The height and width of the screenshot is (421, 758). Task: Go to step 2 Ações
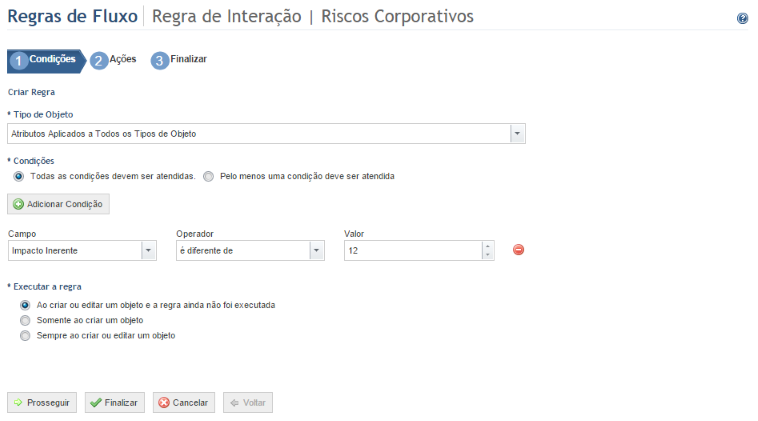tap(114, 60)
